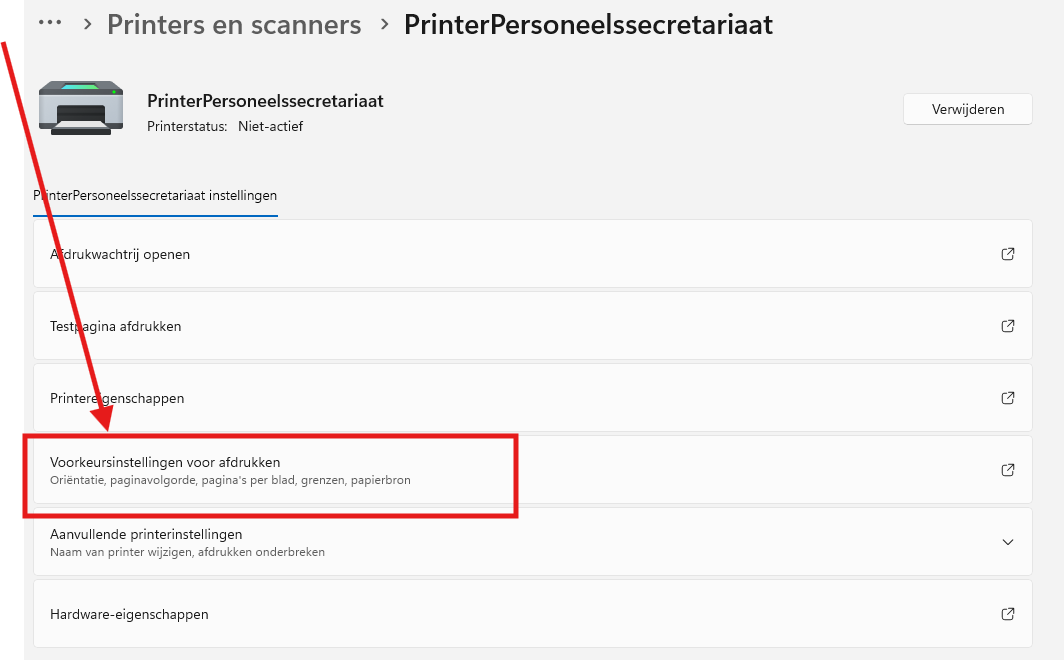Go back to Printers en scanners

tap(234, 24)
